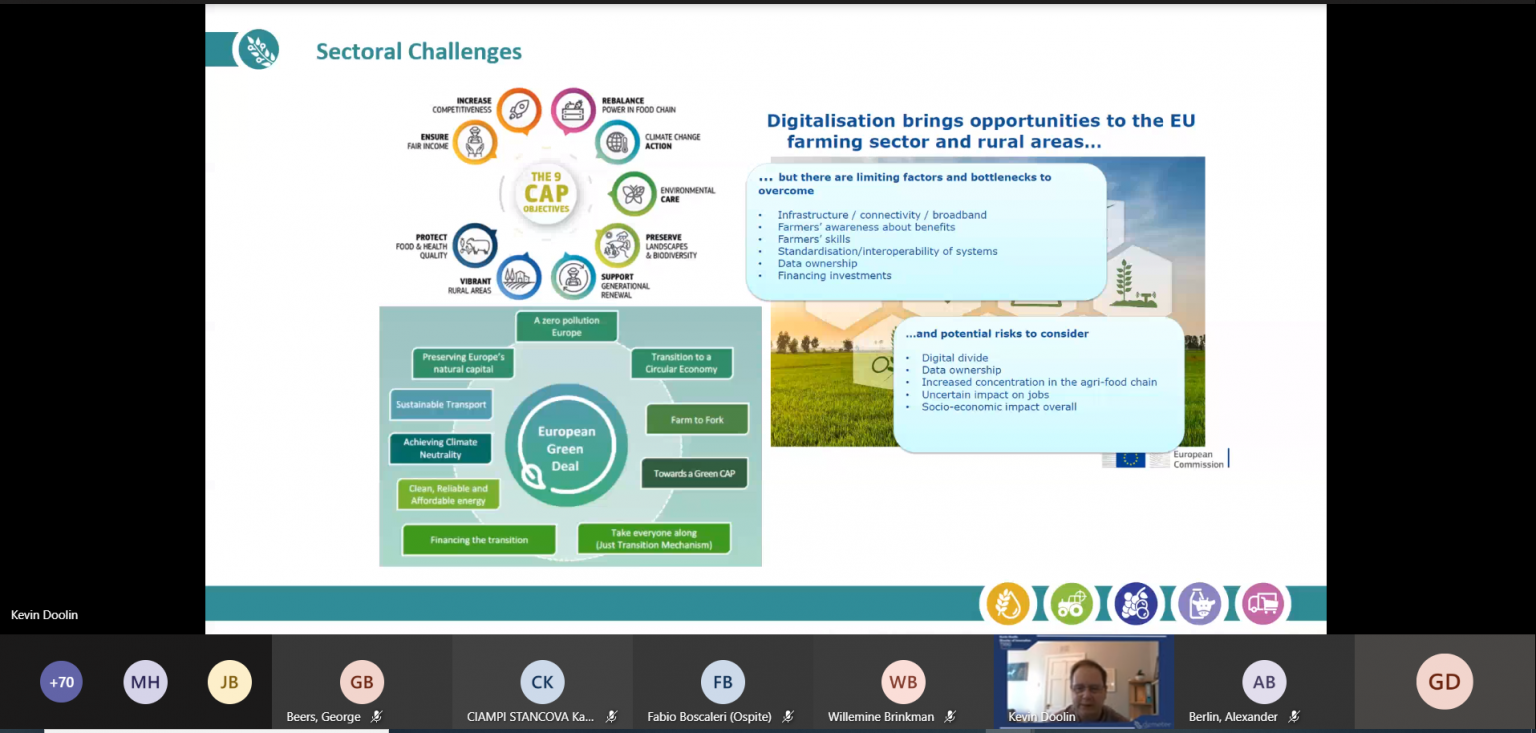This screenshot has height=733, width=1536.
Task: Click muted mic icon beside Fabio Boscaleri
Action: (789, 716)
